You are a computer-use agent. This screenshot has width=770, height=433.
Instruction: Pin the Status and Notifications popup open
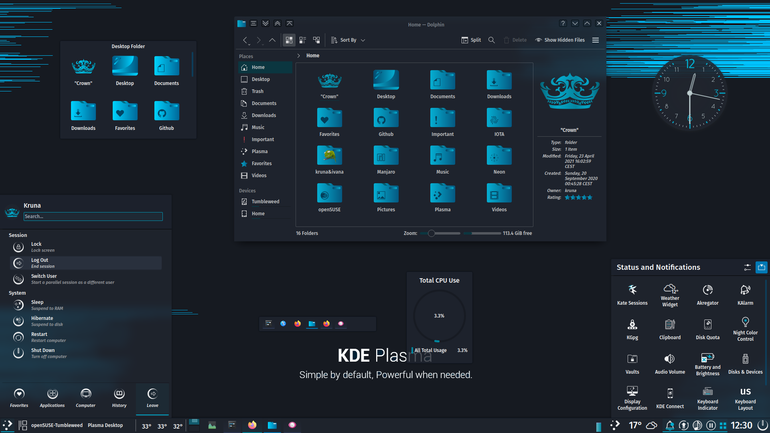(x=761, y=267)
